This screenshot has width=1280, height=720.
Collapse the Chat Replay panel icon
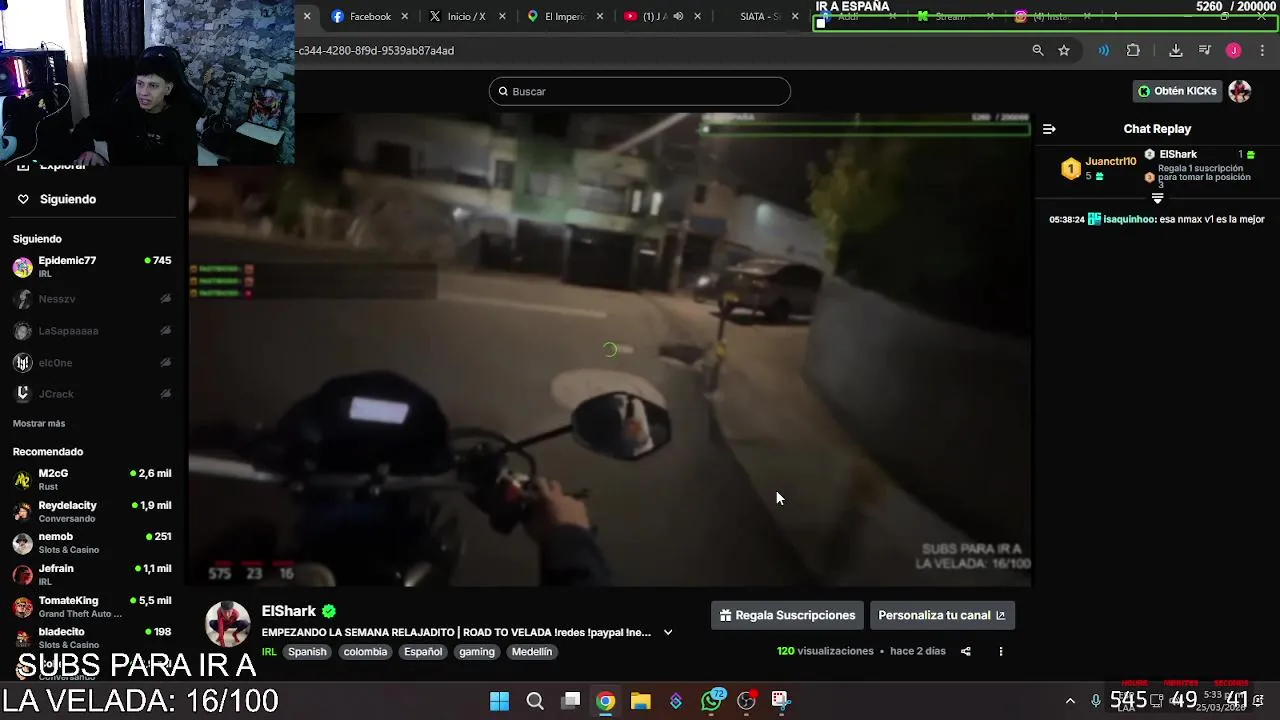point(1049,129)
